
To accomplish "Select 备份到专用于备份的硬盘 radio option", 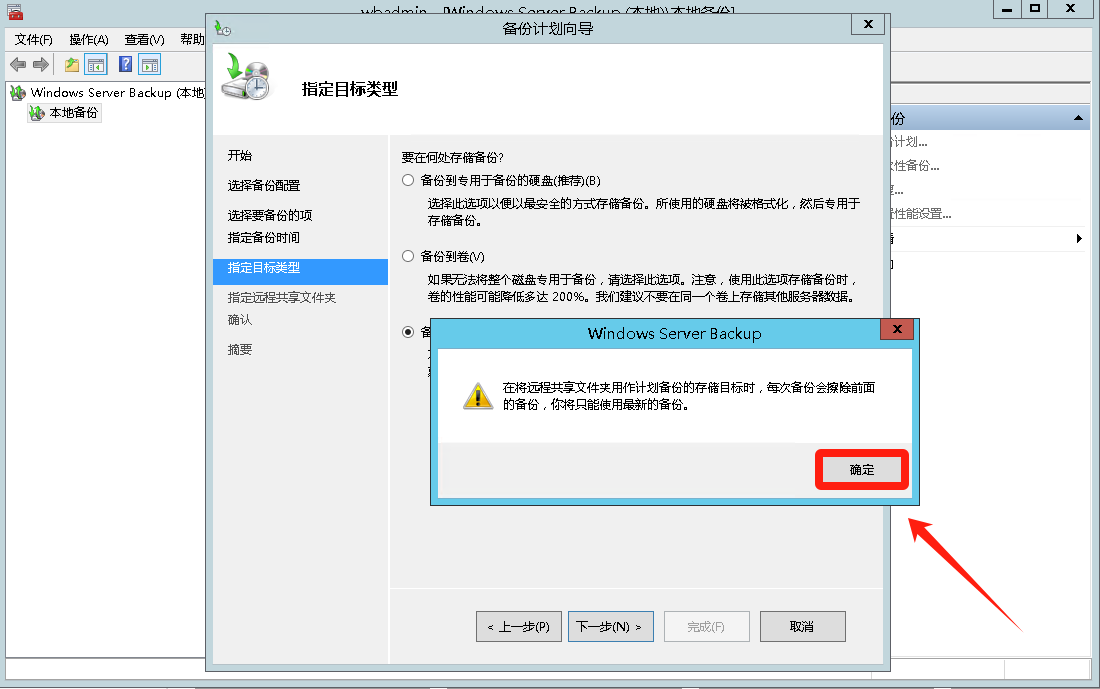I will (408, 180).
